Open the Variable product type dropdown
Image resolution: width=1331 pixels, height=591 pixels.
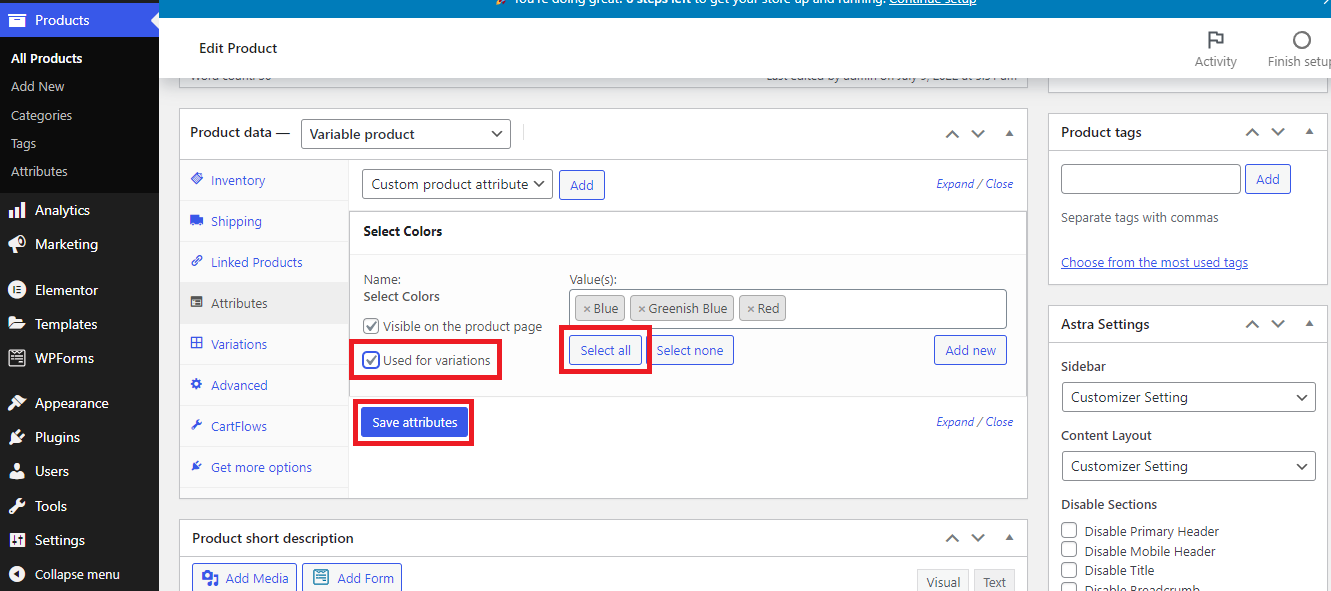click(x=405, y=134)
